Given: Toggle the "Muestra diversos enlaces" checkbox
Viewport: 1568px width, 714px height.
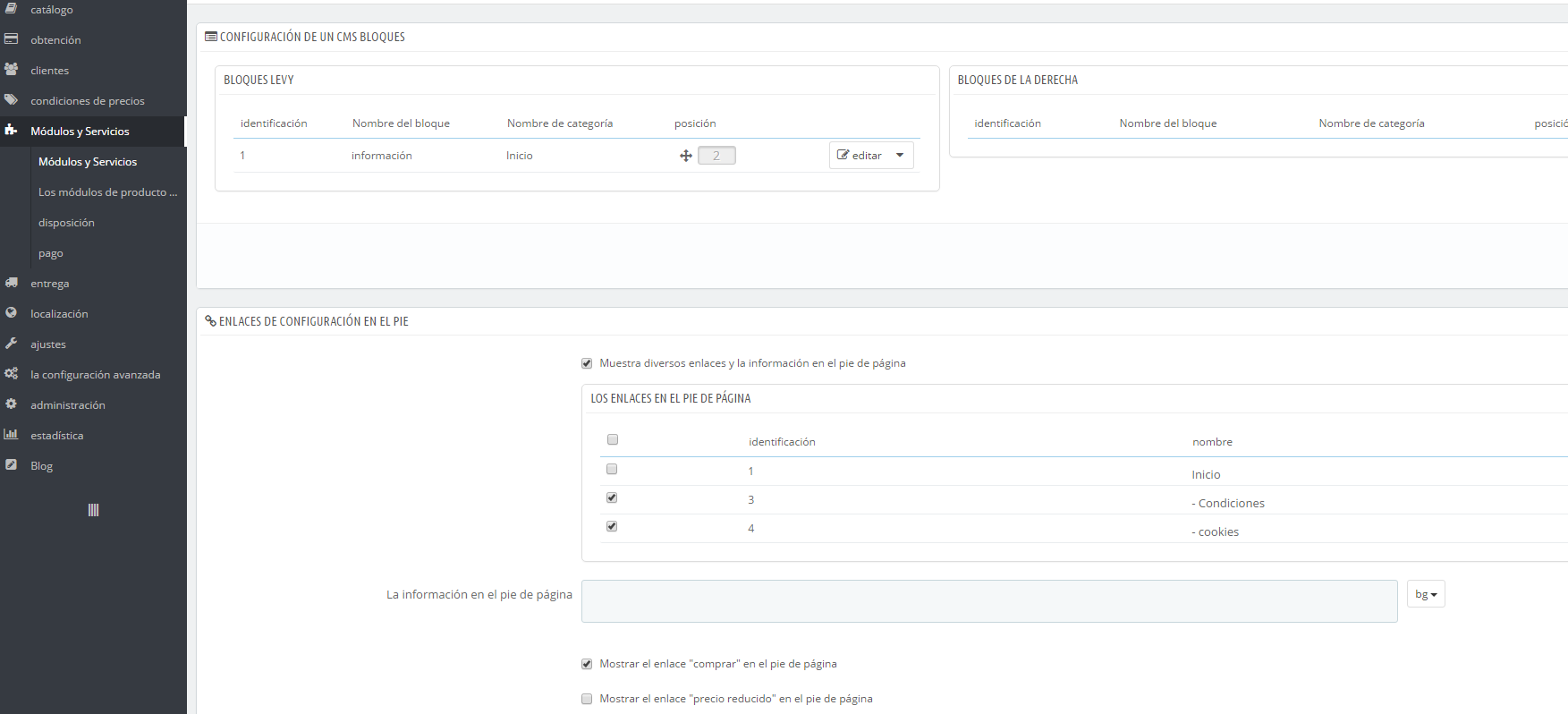Looking at the screenshot, I should 587,363.
